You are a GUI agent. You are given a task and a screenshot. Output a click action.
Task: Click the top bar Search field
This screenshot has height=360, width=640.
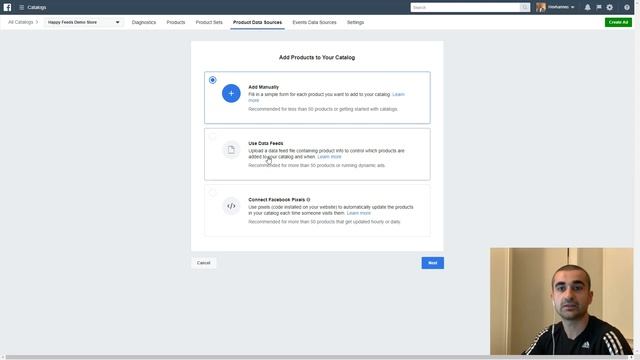(x=465, y=7)
